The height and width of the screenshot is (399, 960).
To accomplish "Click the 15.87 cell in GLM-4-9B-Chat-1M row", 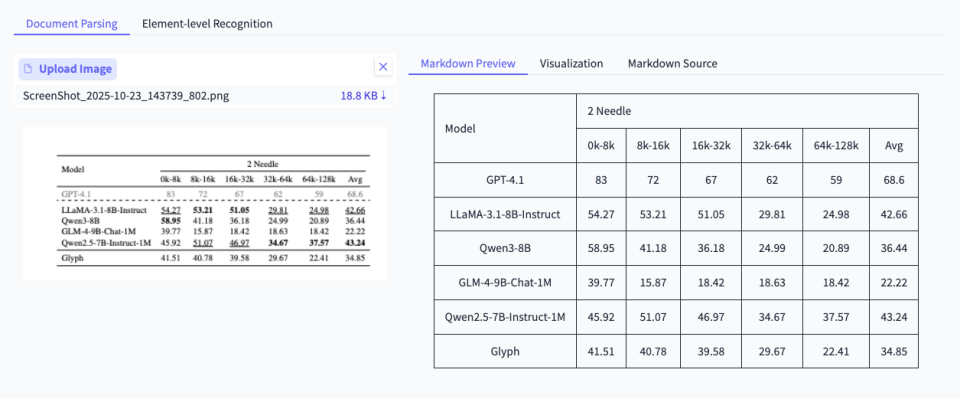I will [x=653, y=283].
